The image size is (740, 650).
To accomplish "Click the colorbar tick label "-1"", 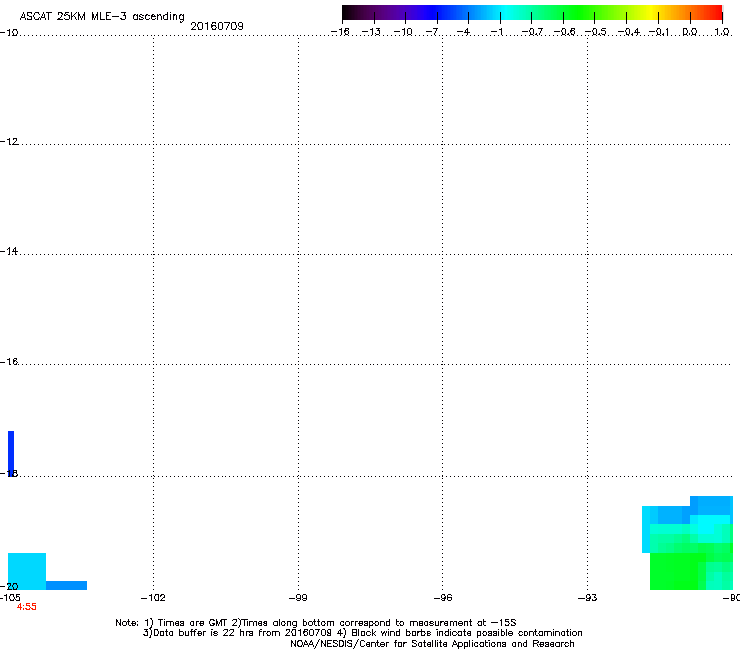I will click(x=496, y=32).
